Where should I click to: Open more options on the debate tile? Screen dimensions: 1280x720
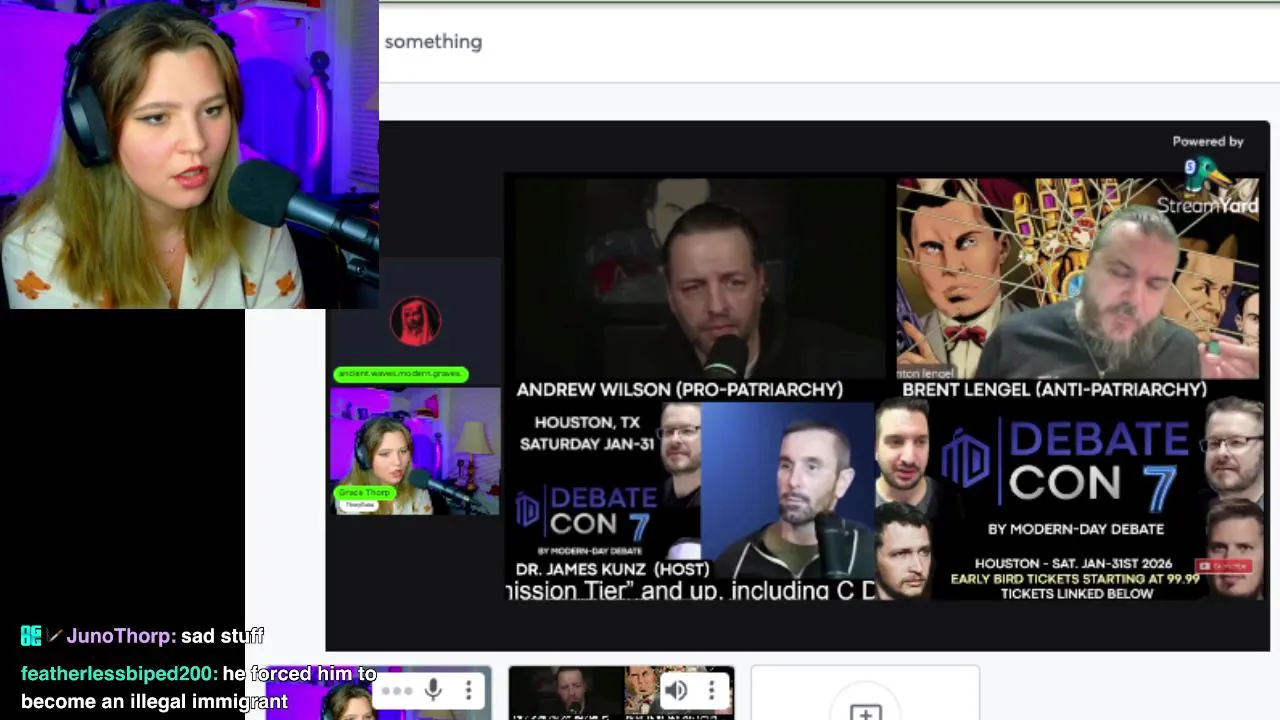(x=711, y=690)
